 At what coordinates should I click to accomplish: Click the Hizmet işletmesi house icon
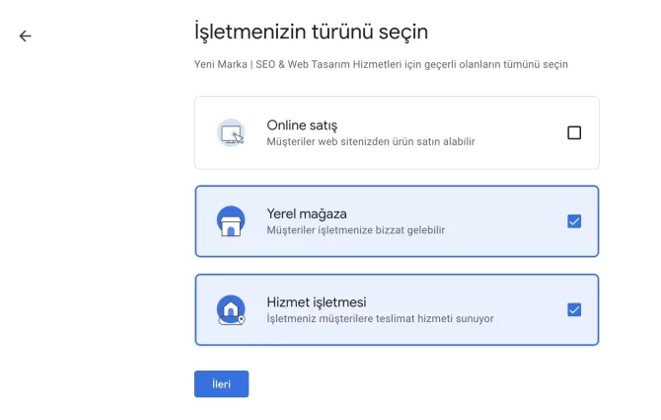231,310
